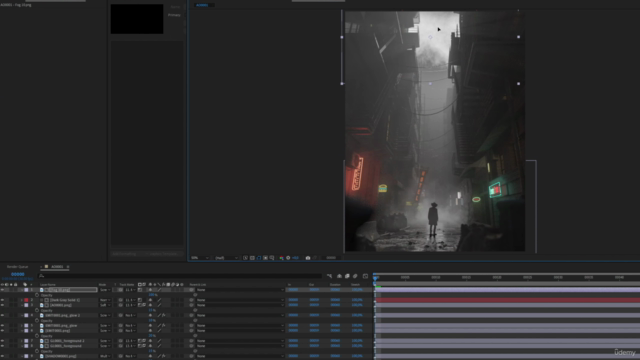Click the search magnifier in timeline search bar
The width and height of the screenshot is (640, 360).
click(41, 276)
